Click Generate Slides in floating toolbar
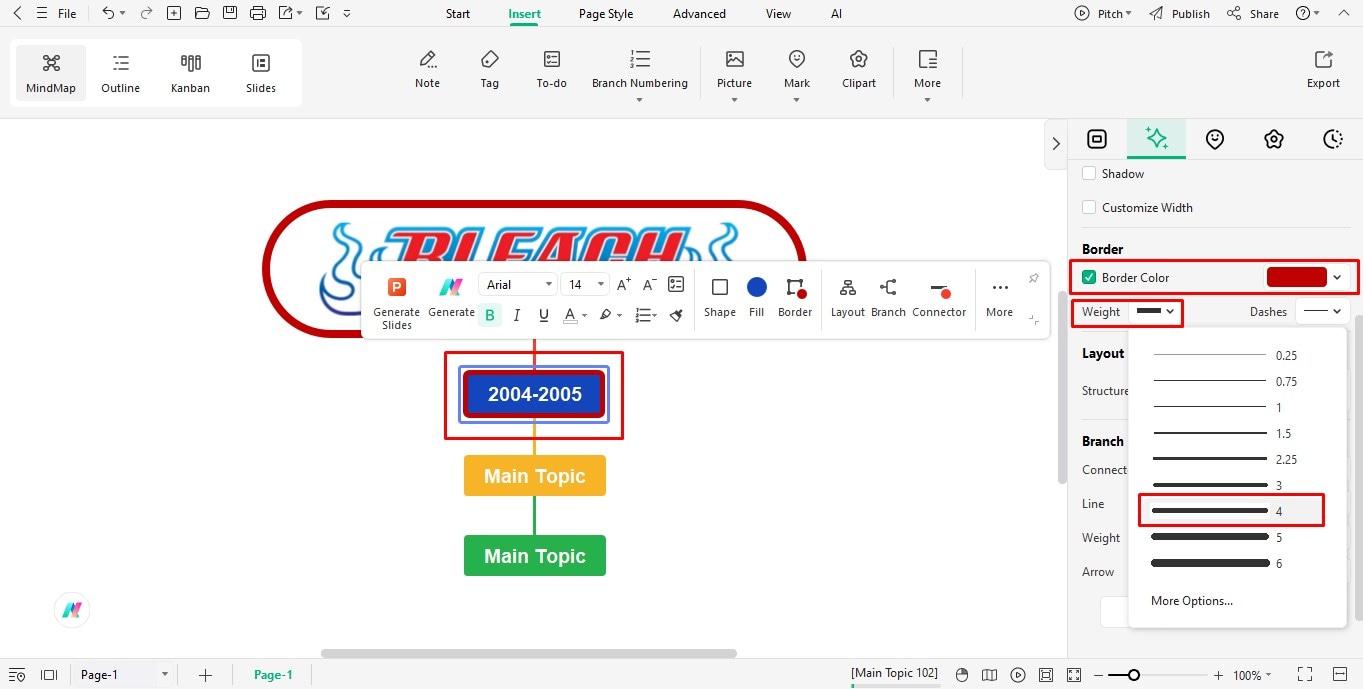Image resolution: width=1363 pixels, height=689 pixels. click(x=397, y=301)
